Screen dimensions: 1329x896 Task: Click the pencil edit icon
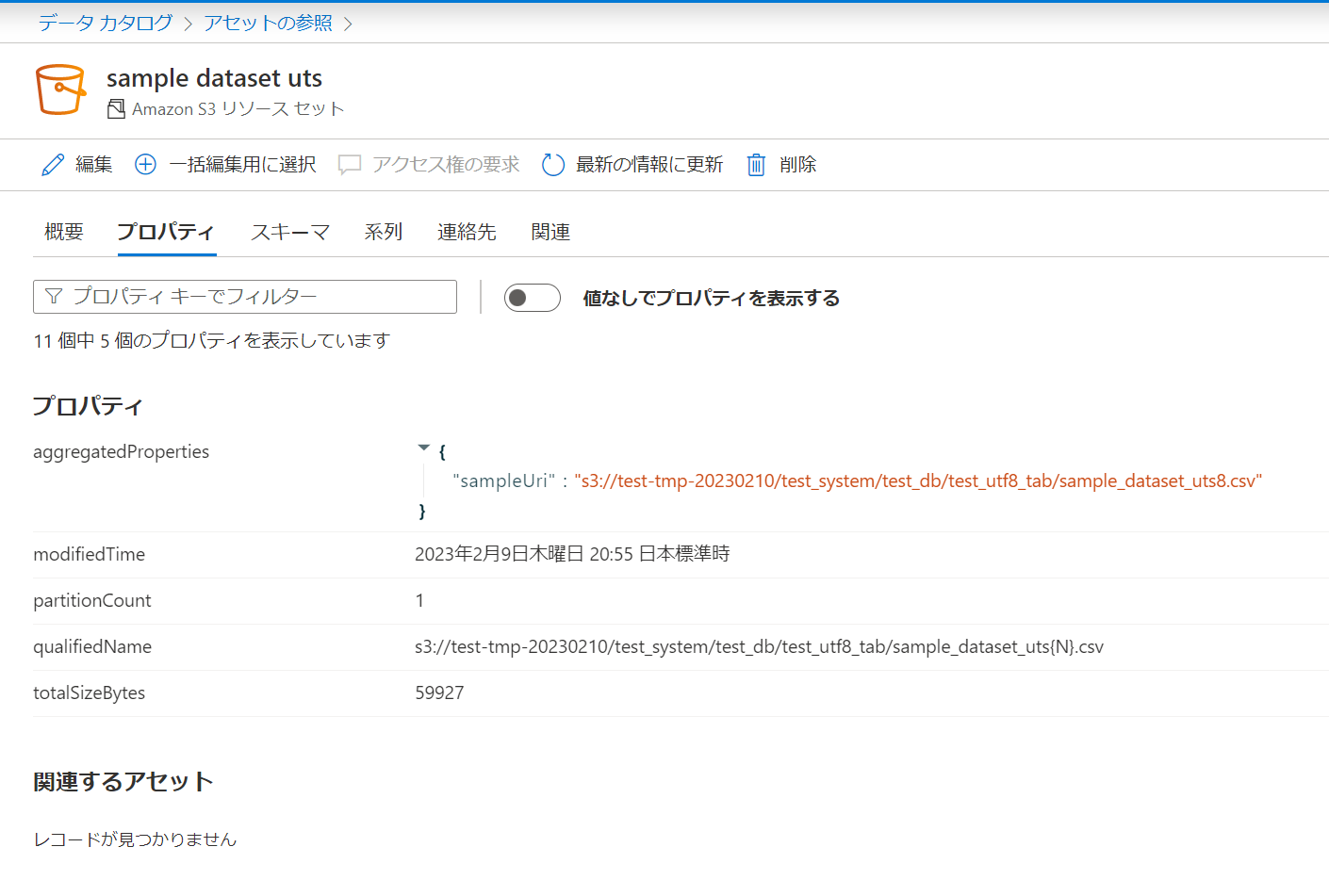(53, 165)
